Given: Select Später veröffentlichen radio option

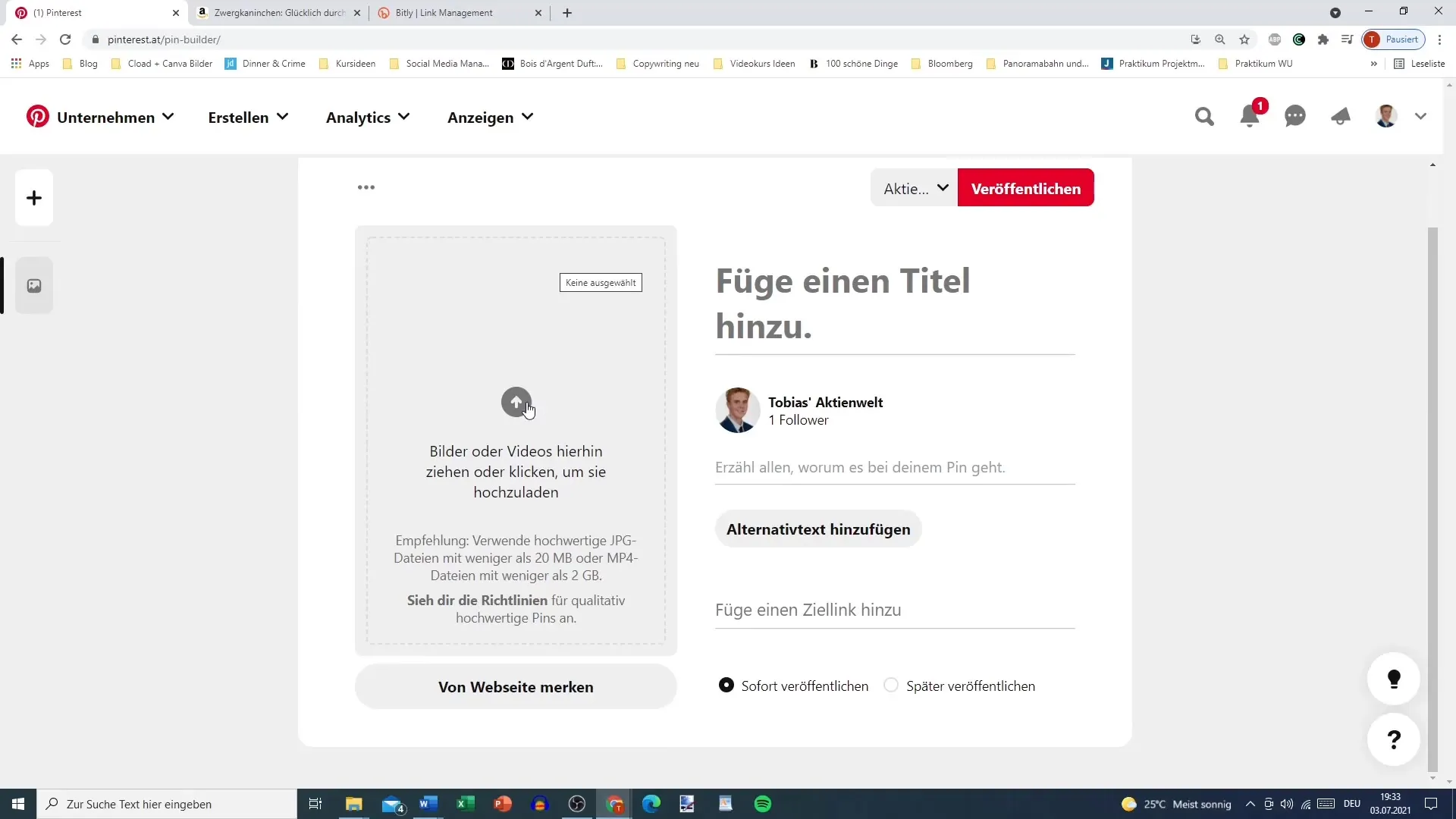Looking at the screenshot, I should point(892,686).
